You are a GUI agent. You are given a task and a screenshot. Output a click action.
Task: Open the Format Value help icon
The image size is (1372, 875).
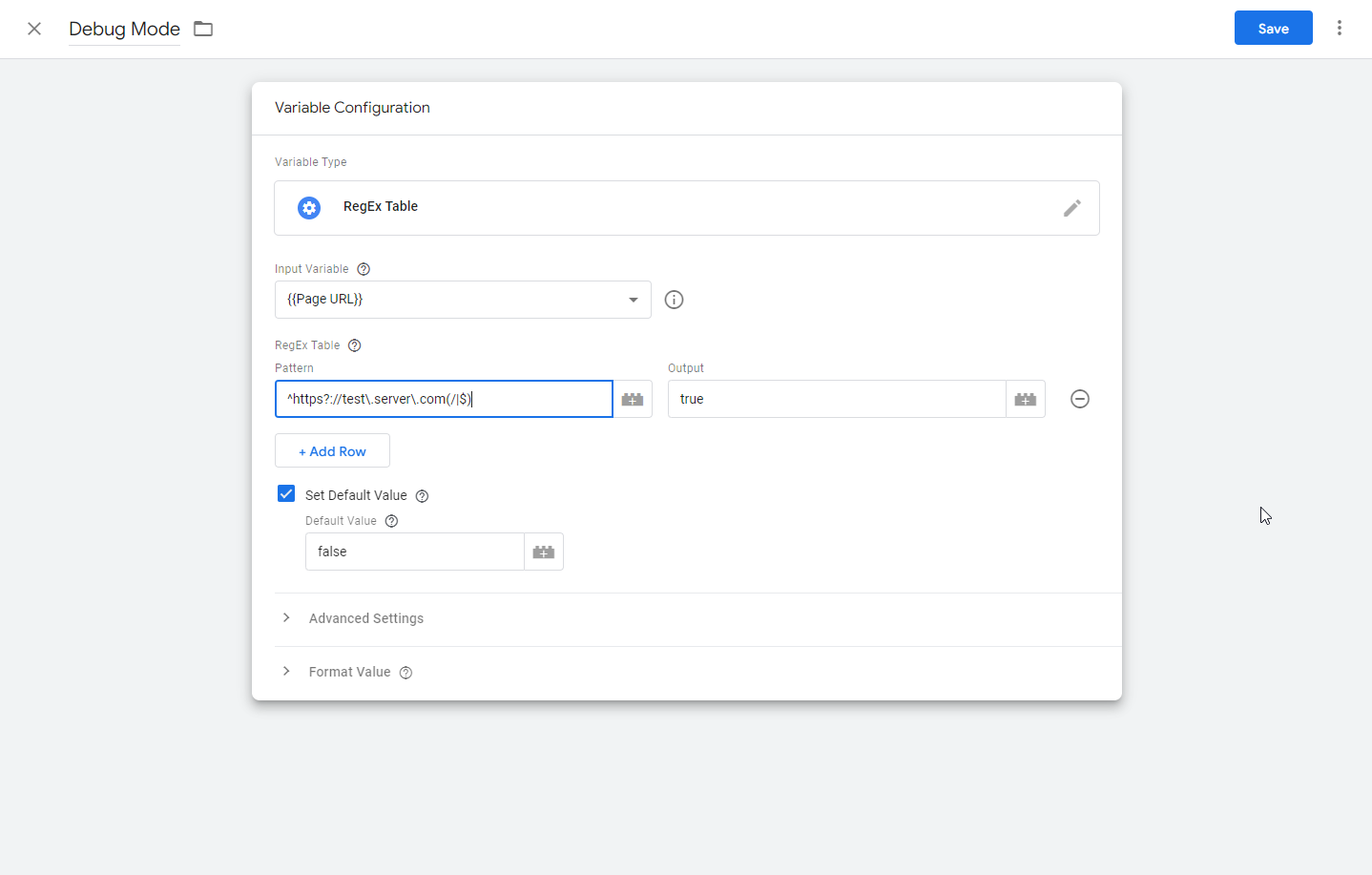click(x=405, y=673)
